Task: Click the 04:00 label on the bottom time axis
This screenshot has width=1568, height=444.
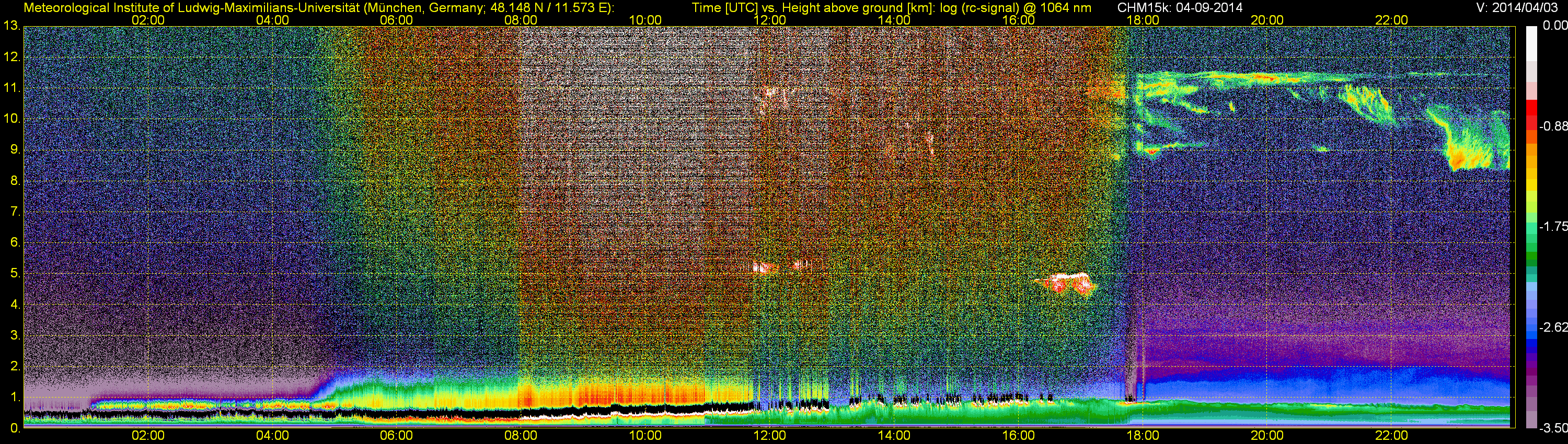Action: click(x=272, y=436)
